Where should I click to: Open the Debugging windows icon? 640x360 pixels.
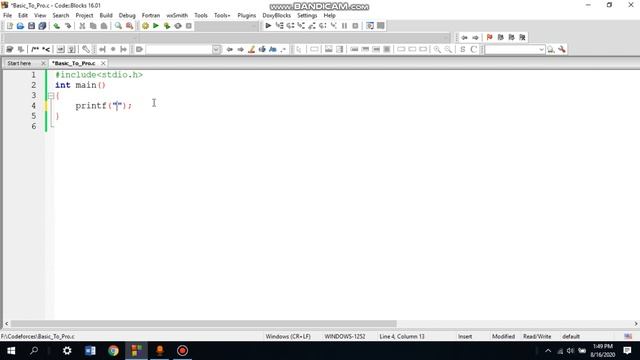pyautogui.click(x=370, y=26)
